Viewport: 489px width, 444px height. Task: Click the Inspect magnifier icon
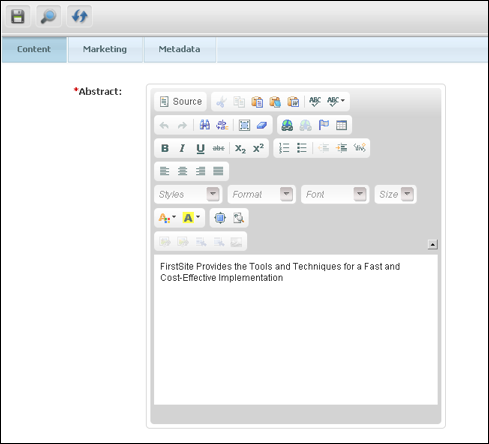(48, 16)
